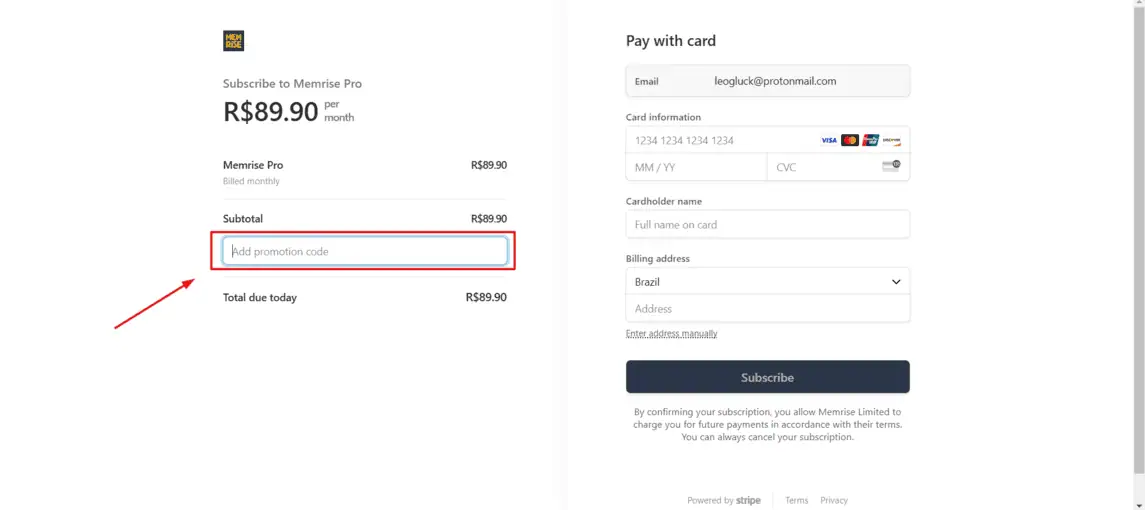Click the Address input field

[x=767, y=309]
